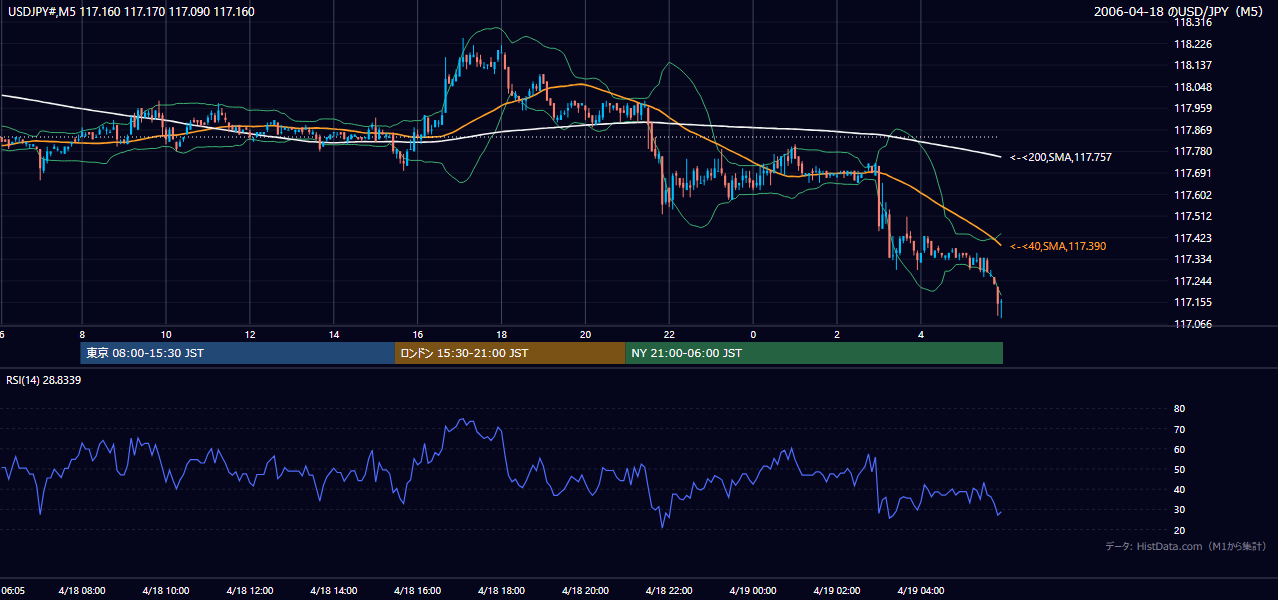Screen dimensions: 1278x600
Task: Click the 4/18 08:00 time label
Action: click(x=80, y=591)
